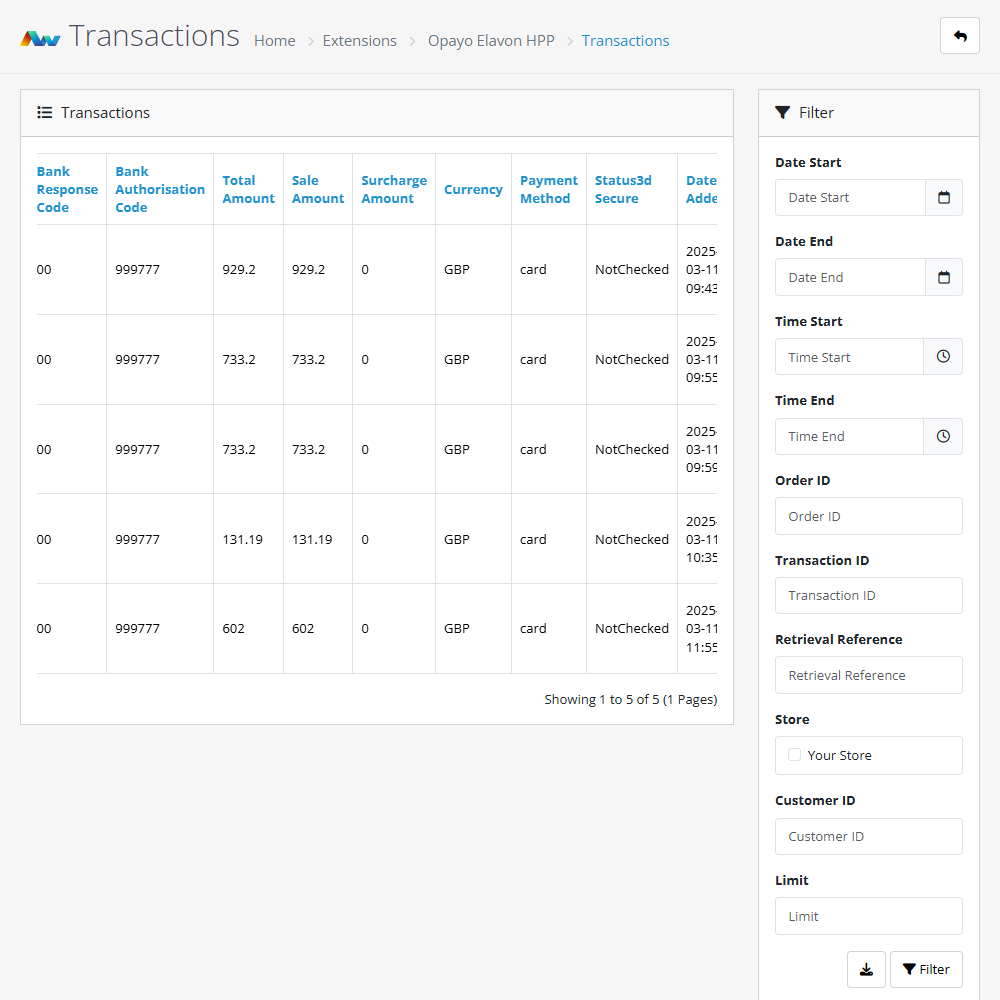The height and width of the screenshot is (1000, 1000).
Task: Click into the Limit field
Action: 868,916
